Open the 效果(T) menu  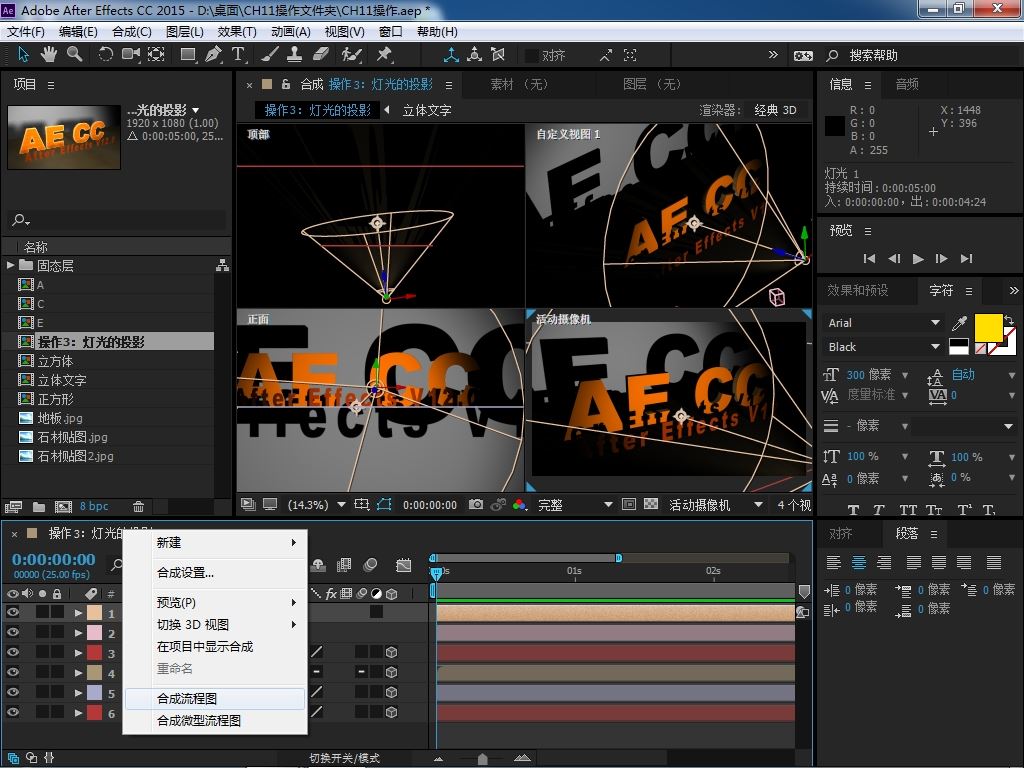pos(237,31)
